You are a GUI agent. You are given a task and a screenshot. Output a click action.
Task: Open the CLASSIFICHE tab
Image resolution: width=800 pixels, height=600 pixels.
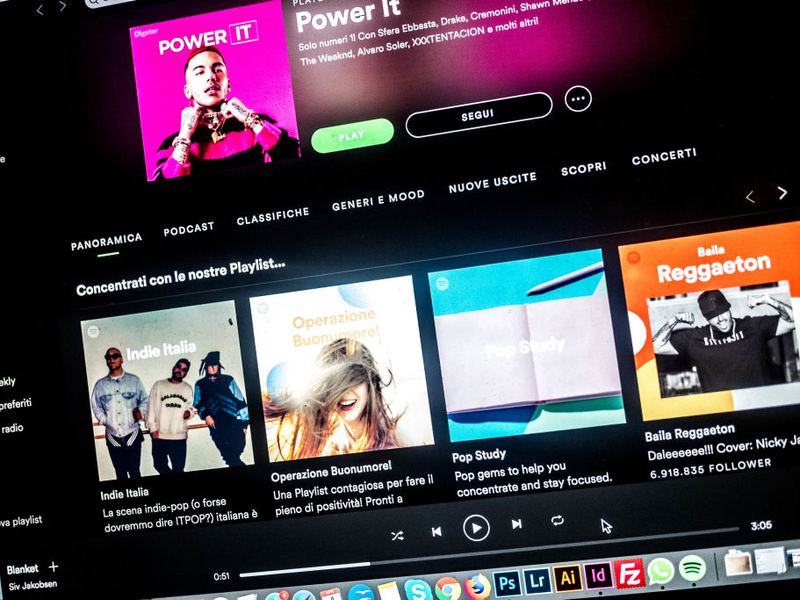[x=273, y=216]
